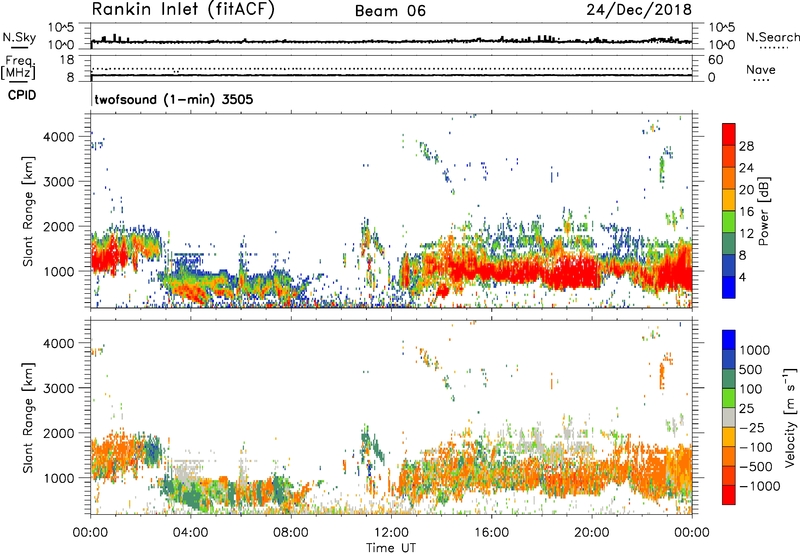
Task: Click the '16:00' time tick label
Action: pos(491,533)
